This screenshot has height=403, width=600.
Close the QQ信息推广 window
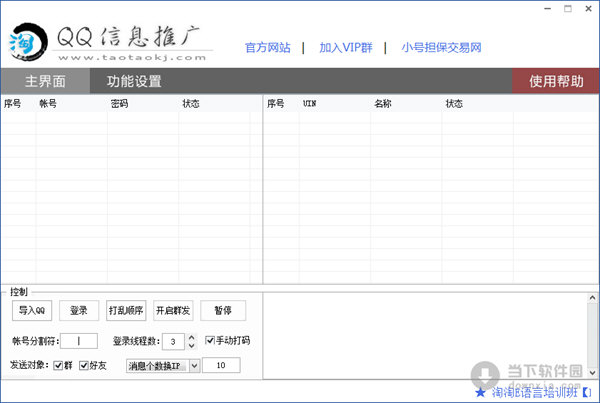coord(589,8)
